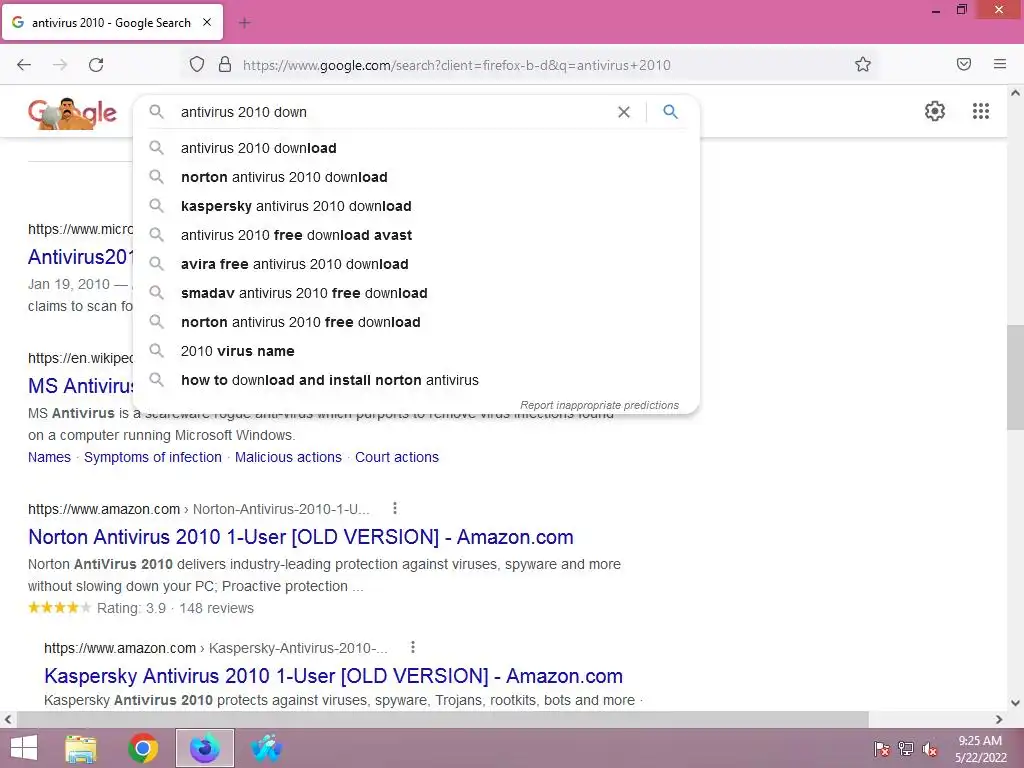Click inside the search input field

(x=392, y=112)
